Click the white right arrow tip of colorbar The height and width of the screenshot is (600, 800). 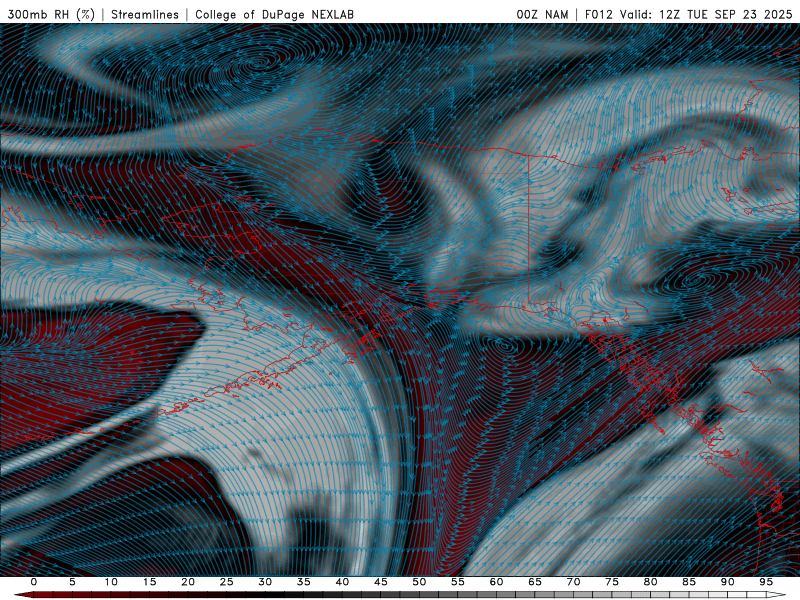776,594
